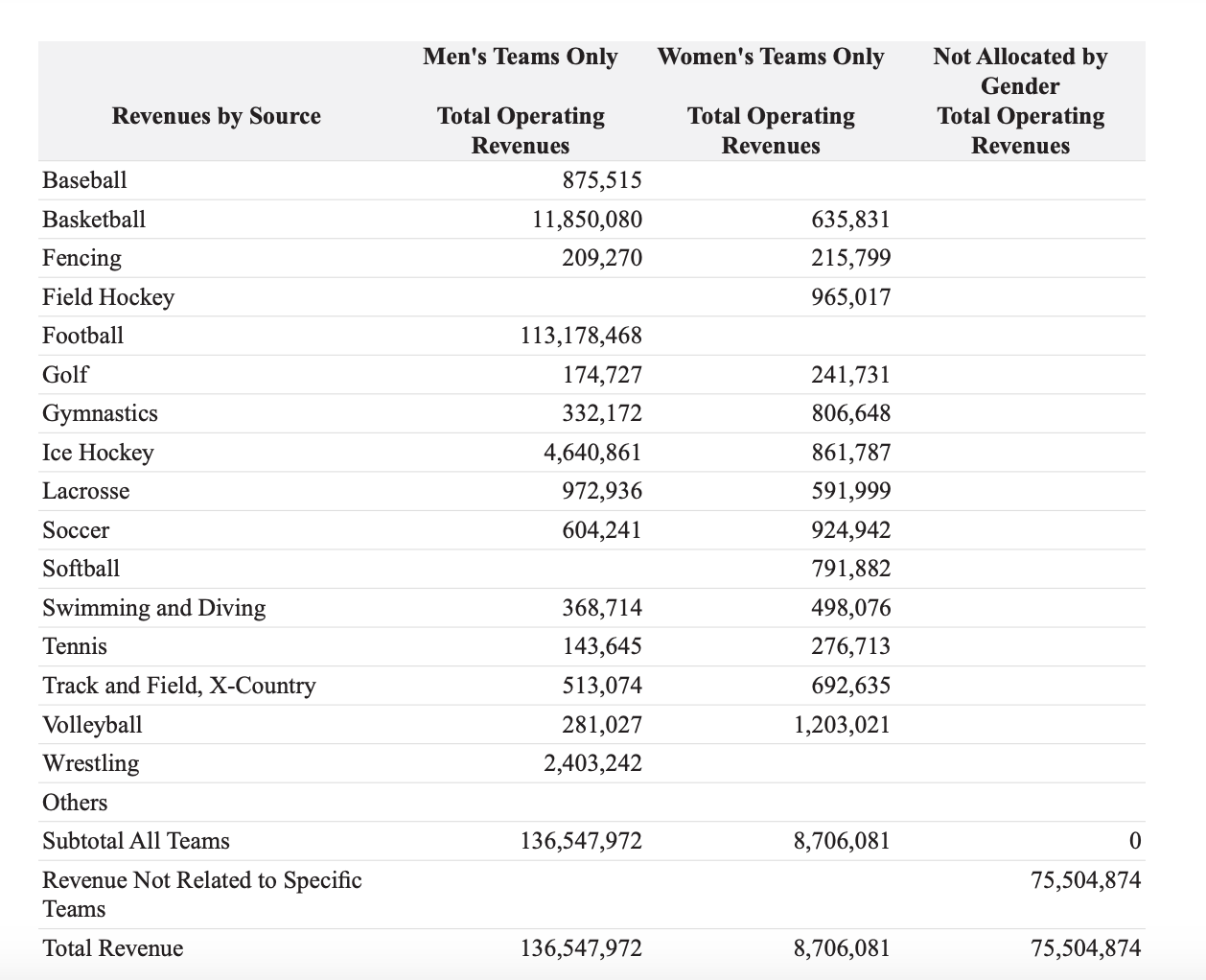Select women's Track value 692,635
Screen dimensions: 1206x980
click(850, 686)
